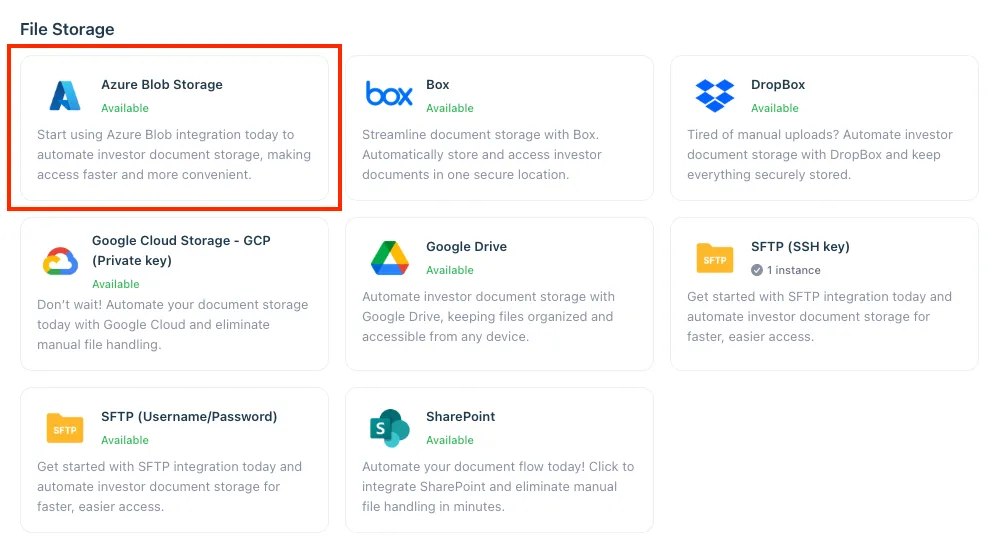Click description 'Automate your document flow today!'
This screenshot has height=546, width=993.
(x=498, y=486)
